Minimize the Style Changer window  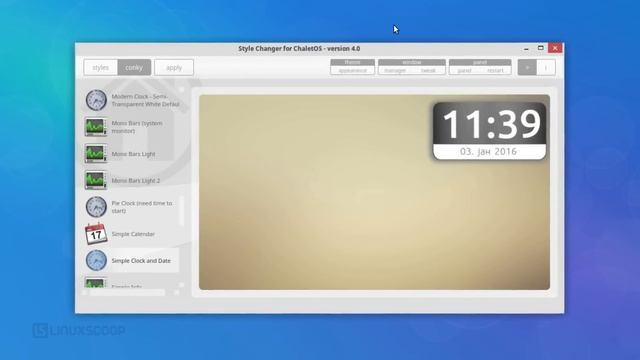tap(526, 48)
